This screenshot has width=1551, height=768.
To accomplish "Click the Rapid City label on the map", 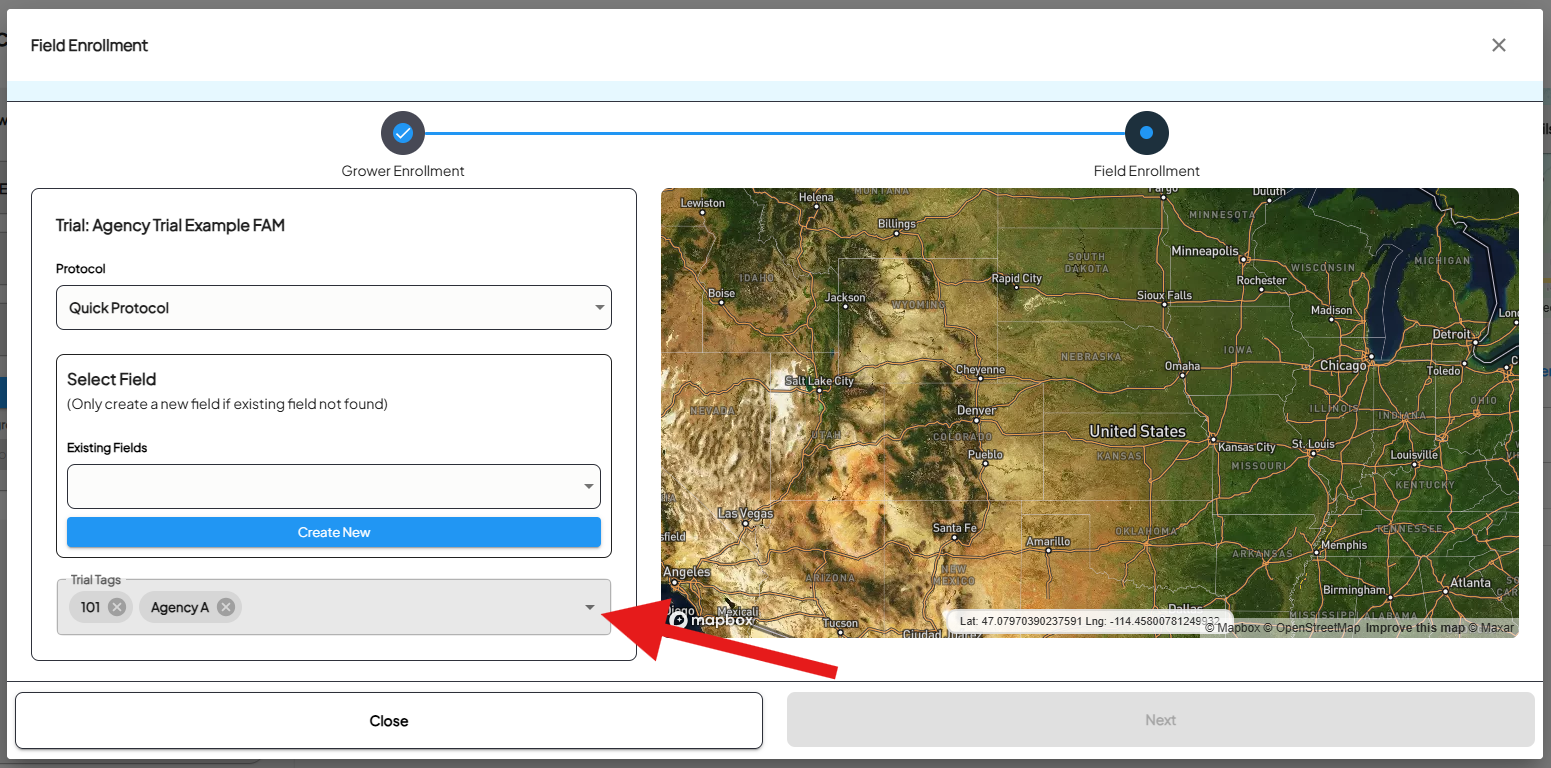I will pos(1016,278).
